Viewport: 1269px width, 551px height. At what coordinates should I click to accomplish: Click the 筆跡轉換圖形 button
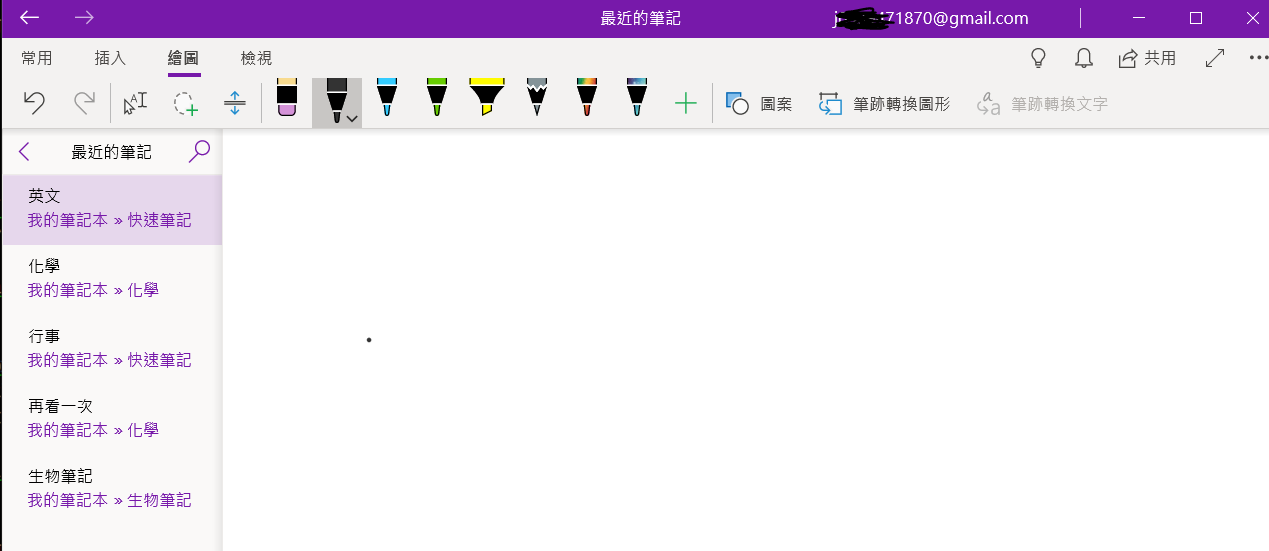tap(884, 103)
